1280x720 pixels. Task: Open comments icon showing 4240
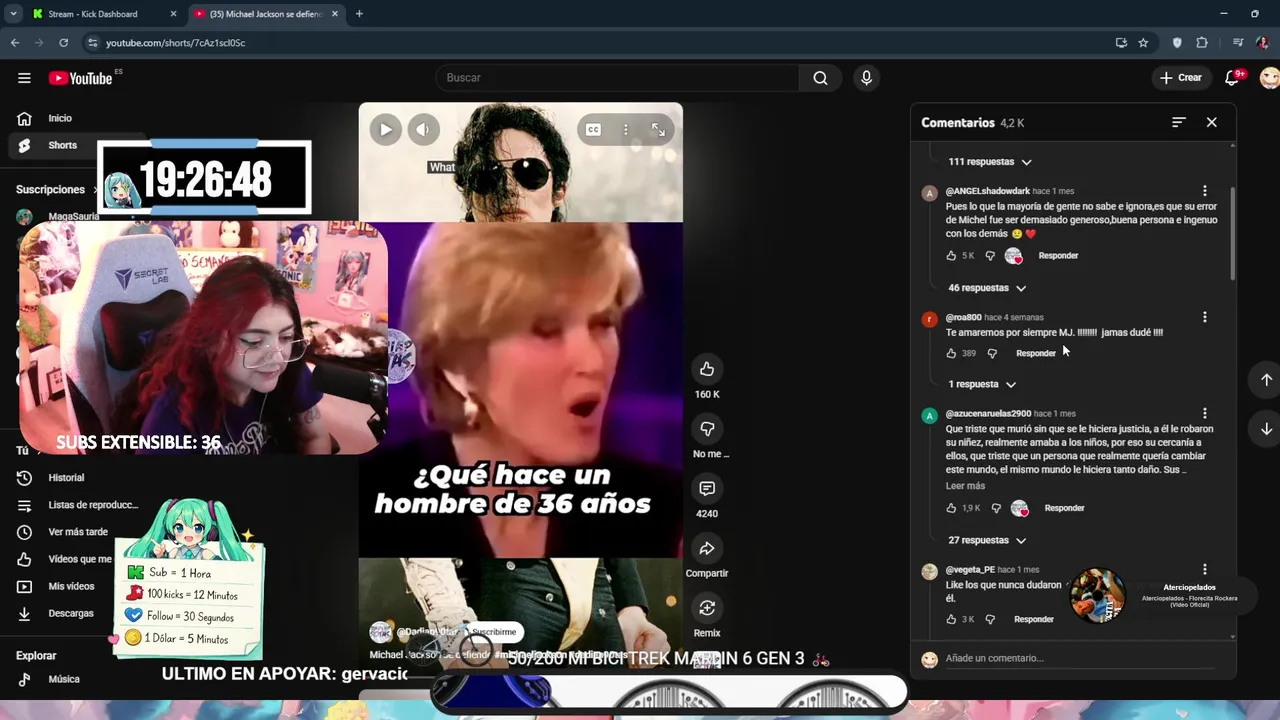click(707, 488)
